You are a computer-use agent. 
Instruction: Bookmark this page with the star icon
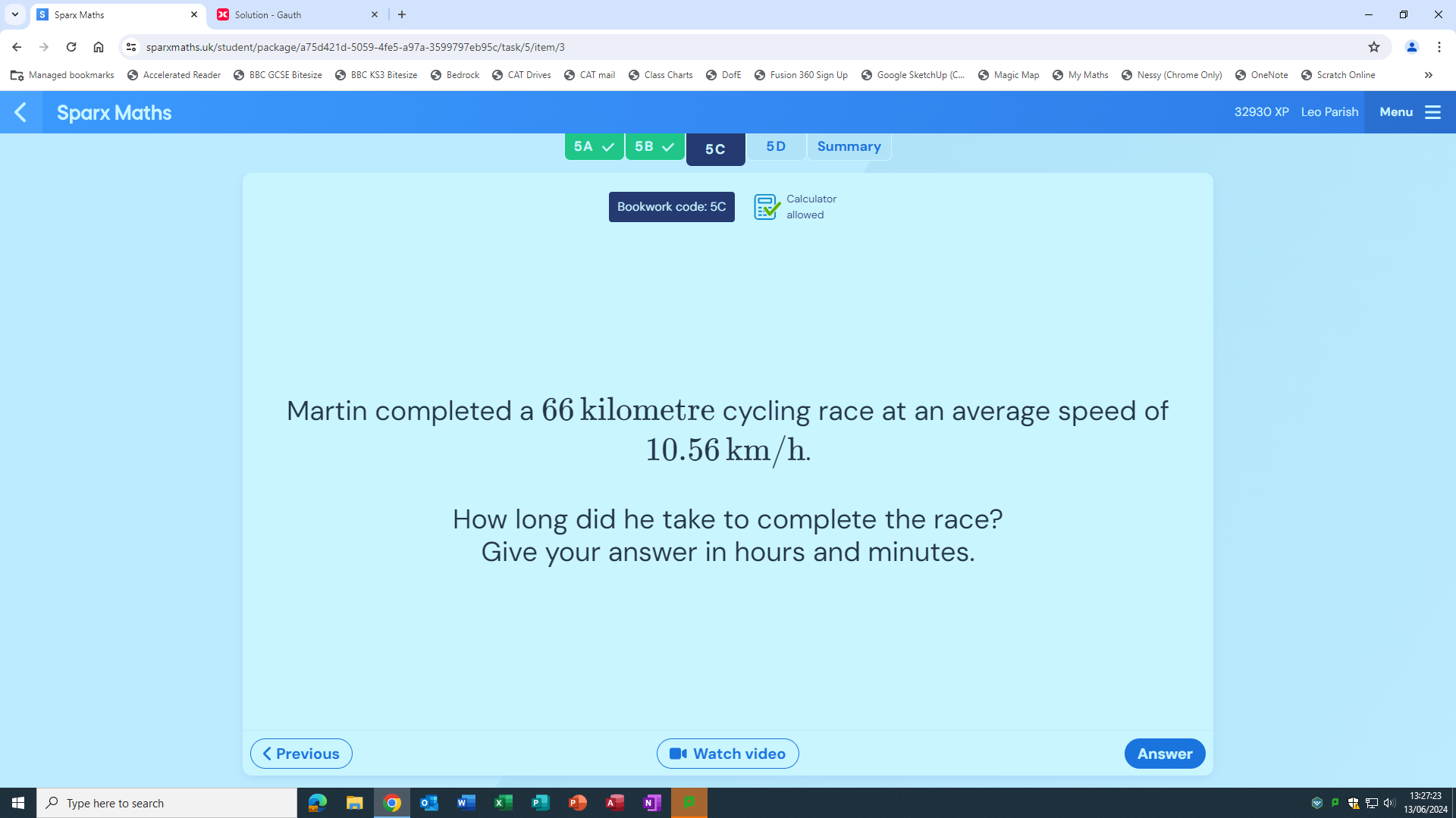1373,47
